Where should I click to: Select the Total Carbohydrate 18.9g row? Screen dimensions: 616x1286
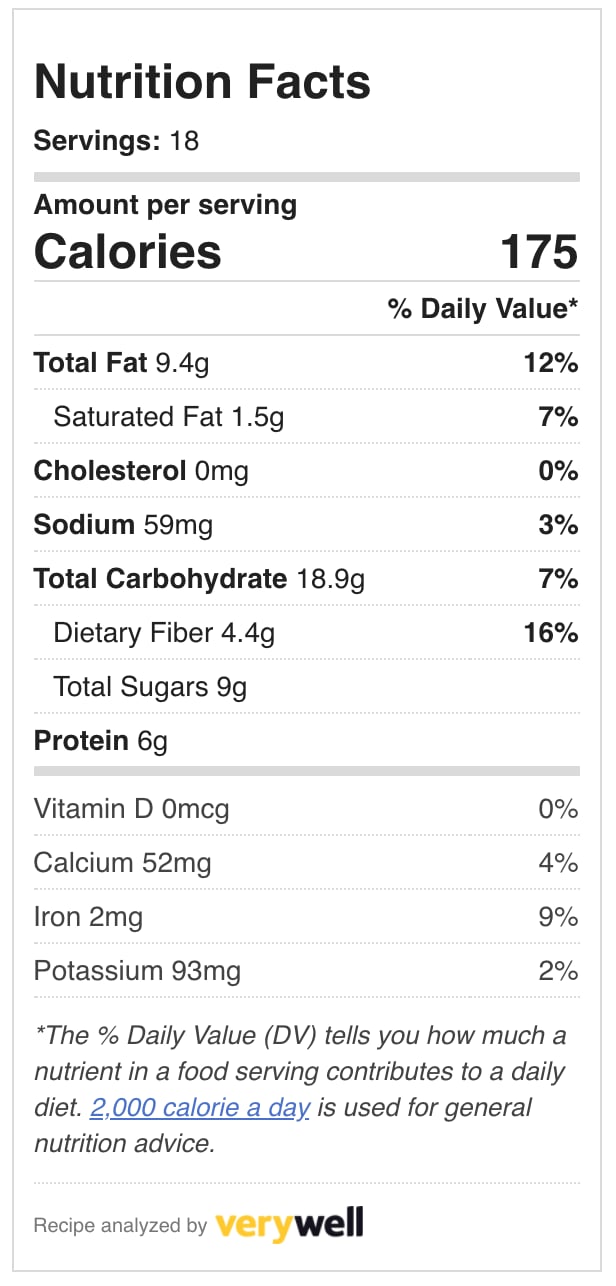coord(307,579)
